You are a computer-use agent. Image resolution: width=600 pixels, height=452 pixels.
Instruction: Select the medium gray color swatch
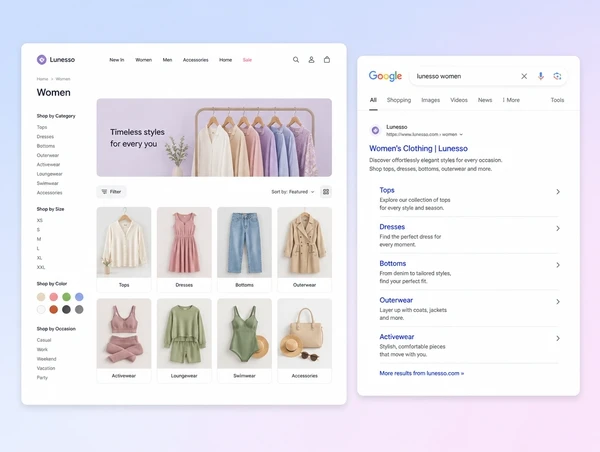point(79,309)
